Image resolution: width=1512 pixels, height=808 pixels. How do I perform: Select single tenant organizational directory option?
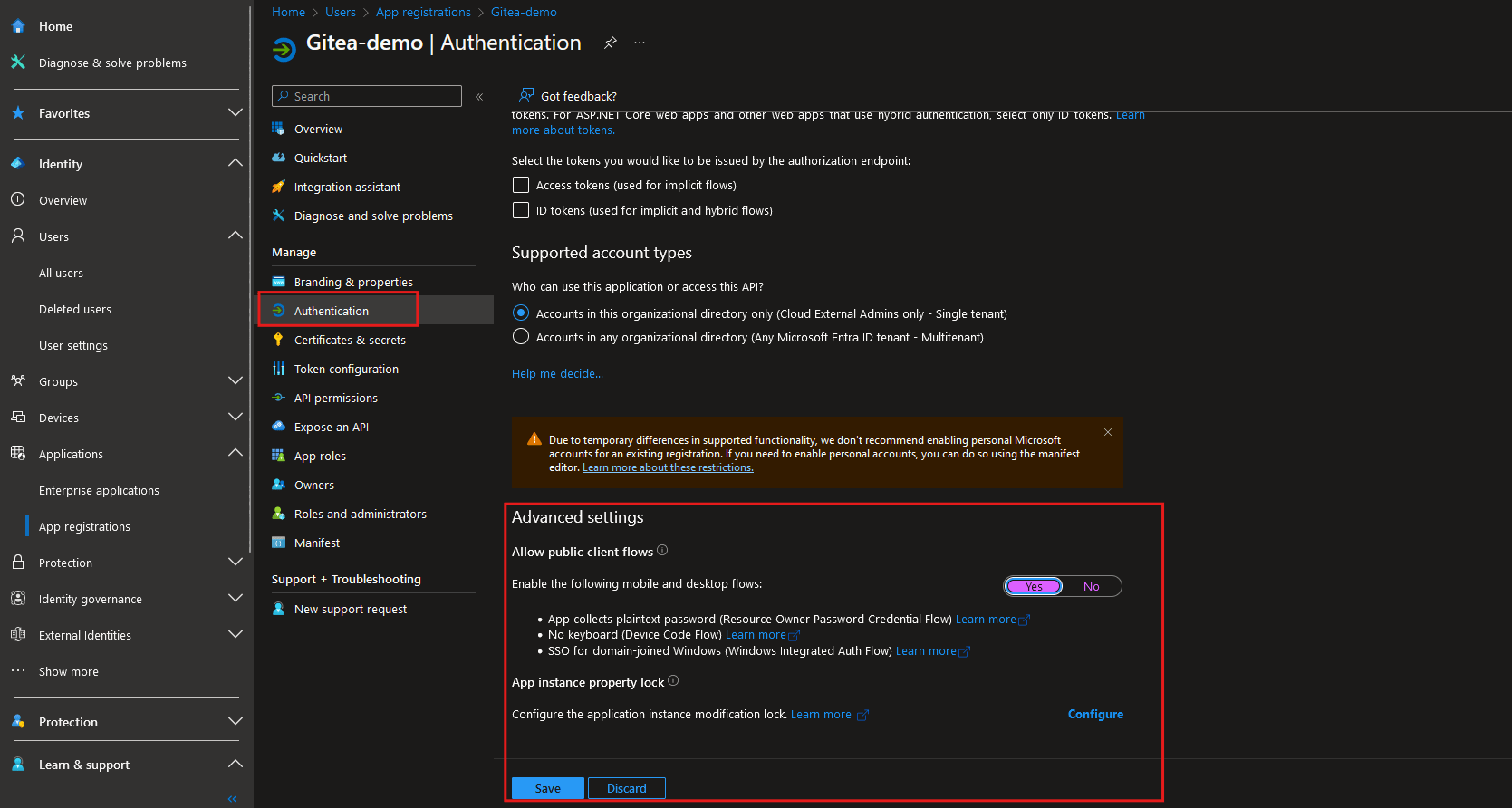click(520, 313)
